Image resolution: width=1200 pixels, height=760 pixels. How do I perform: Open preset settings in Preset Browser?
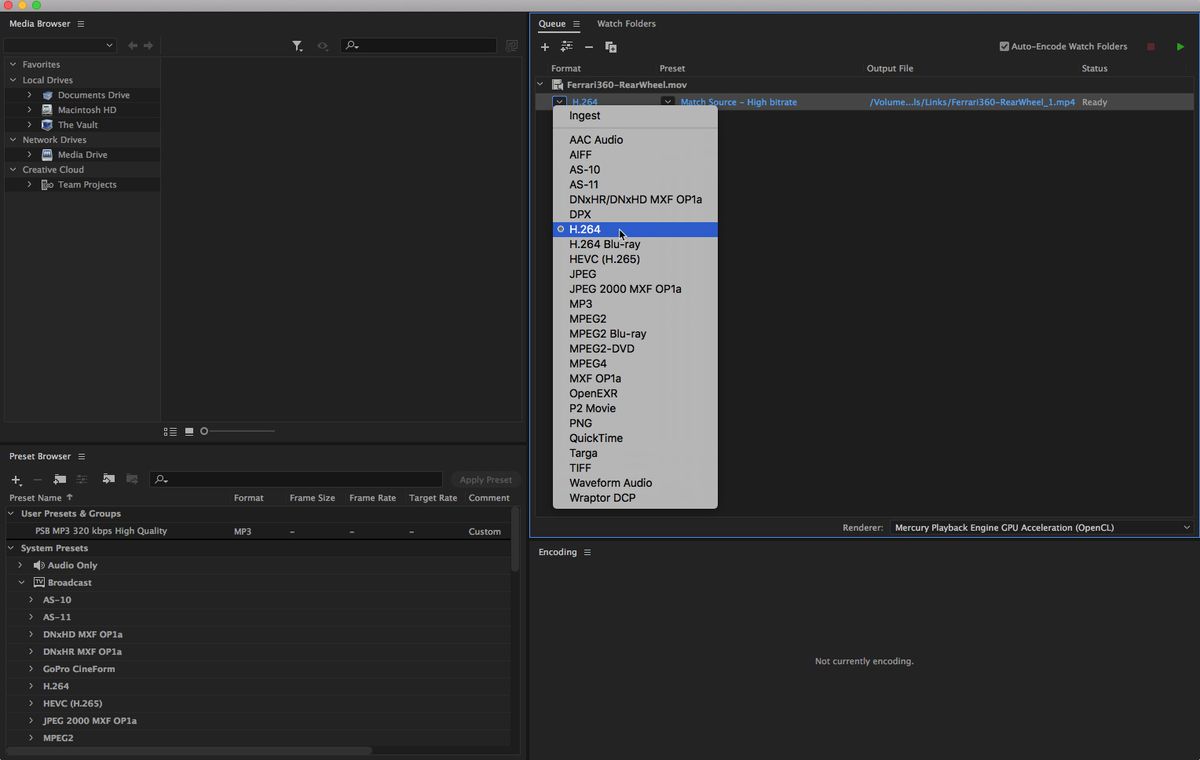click(x=84, y=480)
